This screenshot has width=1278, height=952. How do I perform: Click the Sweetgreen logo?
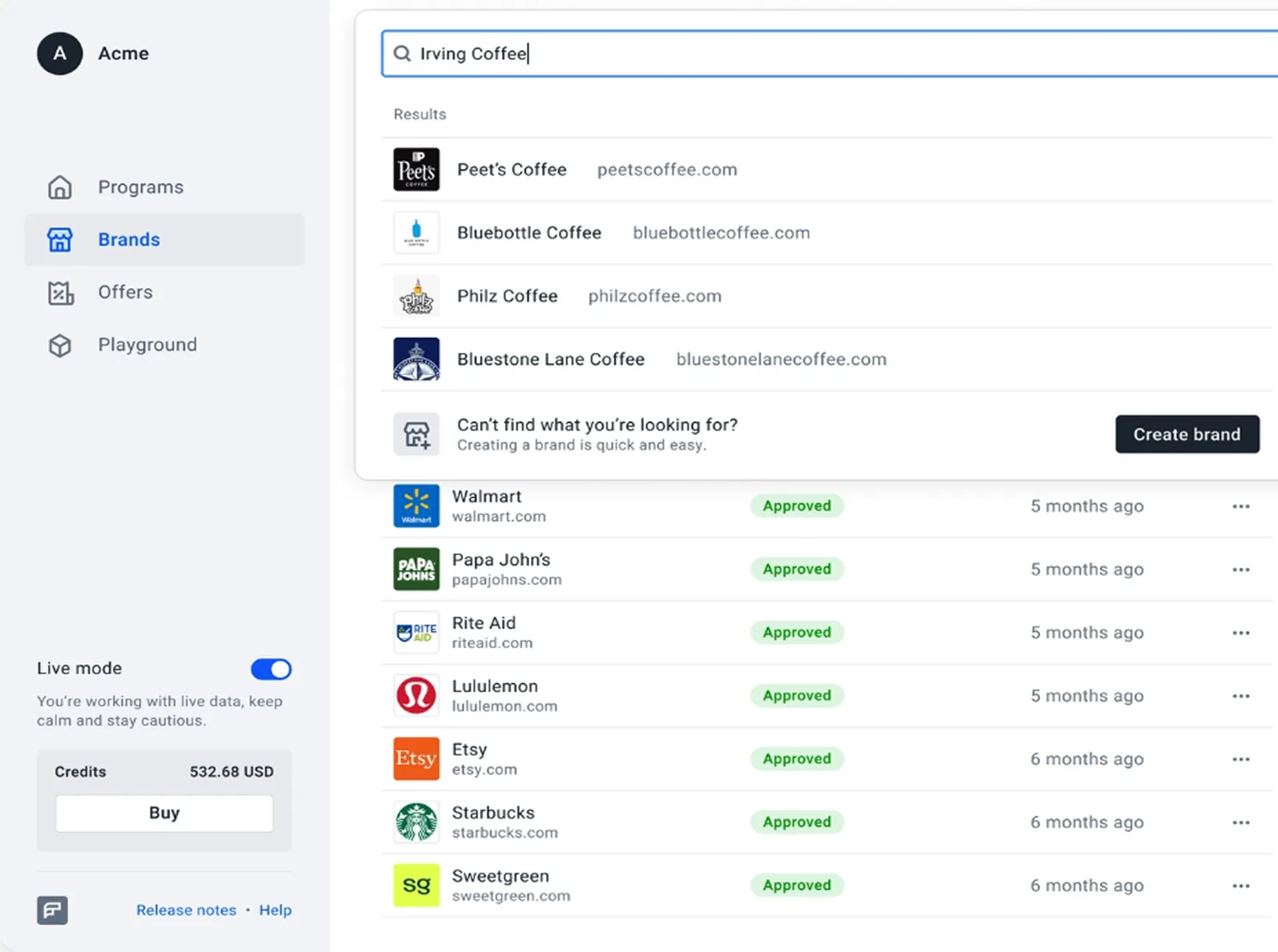point(416,885)
